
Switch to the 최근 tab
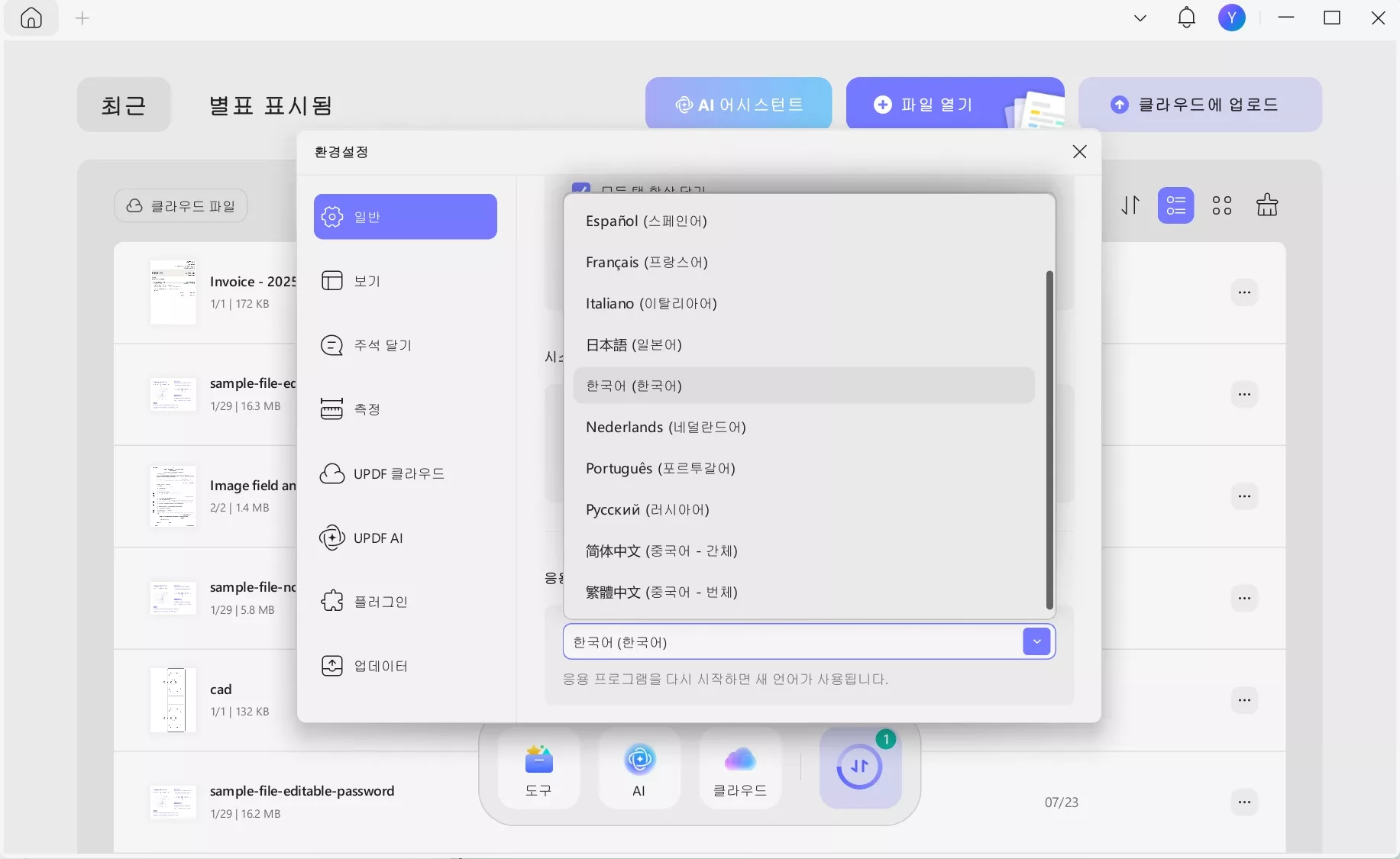point(124,105)
